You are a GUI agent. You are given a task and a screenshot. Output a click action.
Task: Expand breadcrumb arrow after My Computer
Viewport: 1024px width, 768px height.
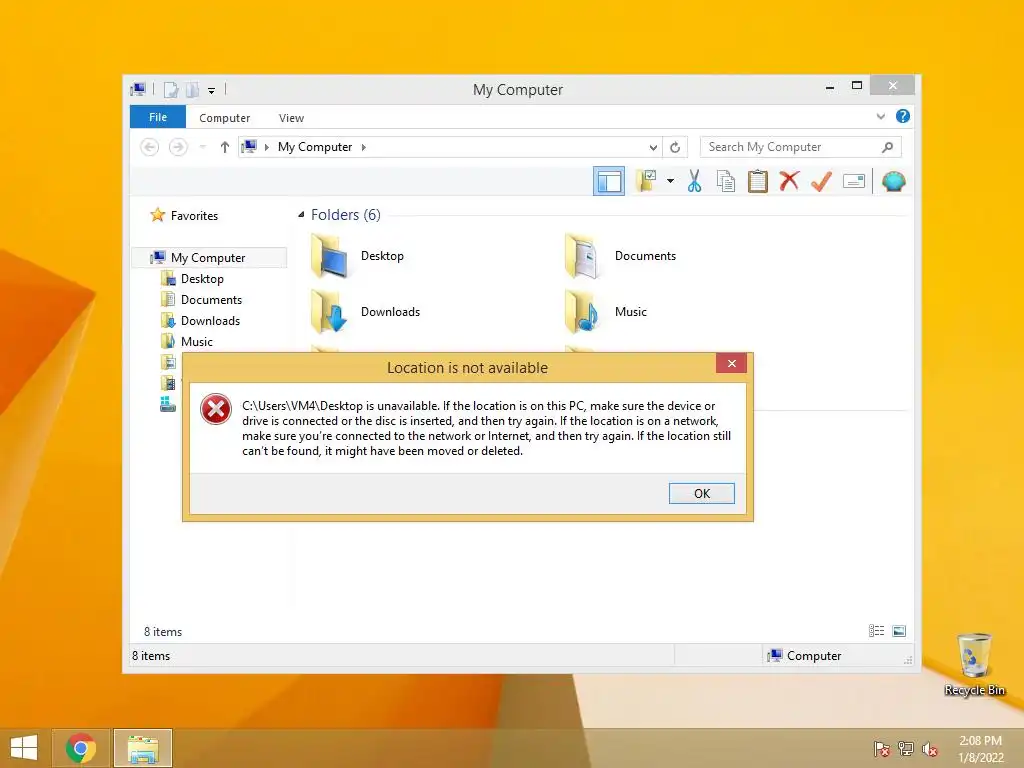click(364, 147)
